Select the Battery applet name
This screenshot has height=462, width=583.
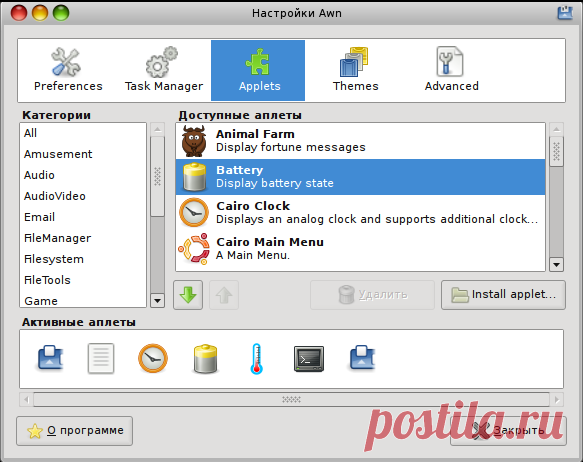(x=239, y=170)
